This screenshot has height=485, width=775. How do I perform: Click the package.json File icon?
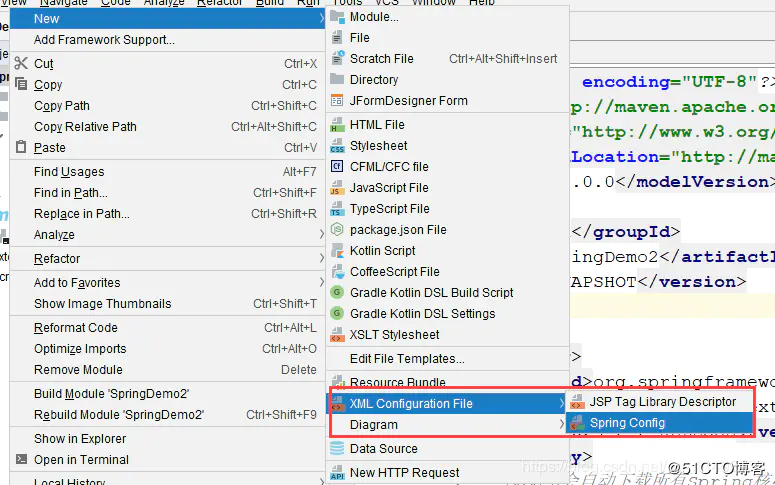[x=337, y=229]
